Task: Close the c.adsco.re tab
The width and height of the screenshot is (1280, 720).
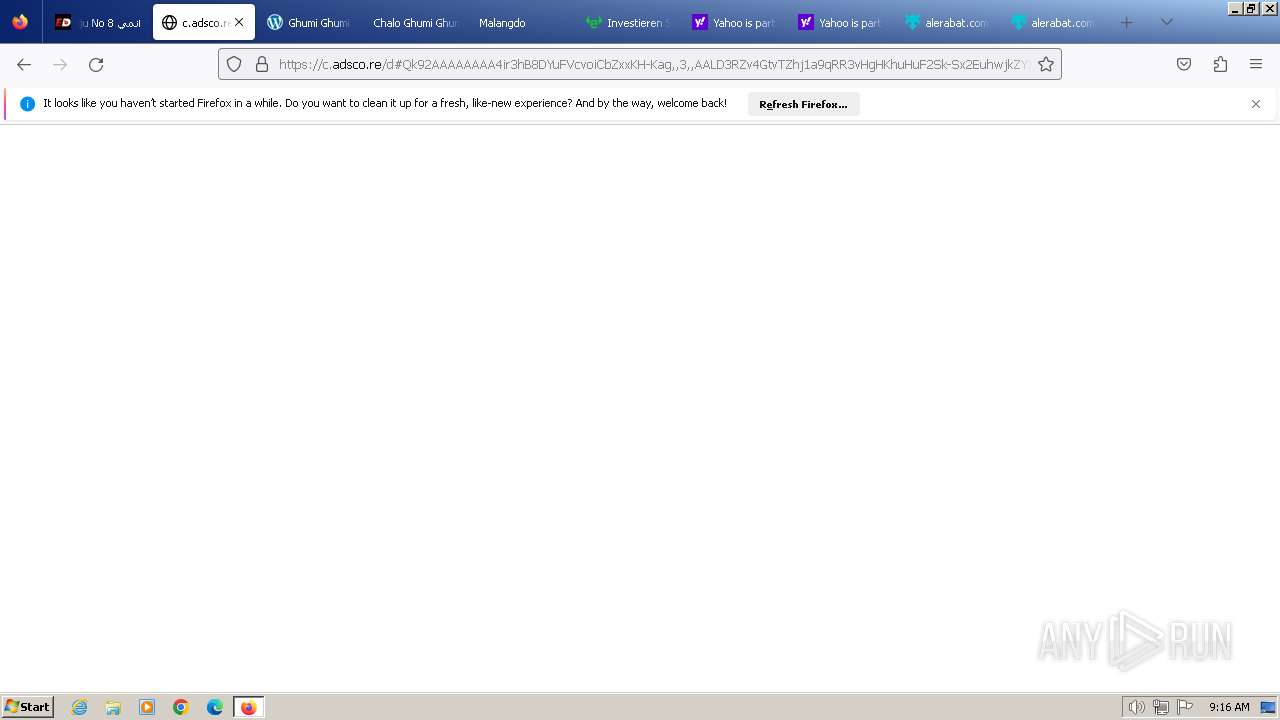Action: pos(239,22)
